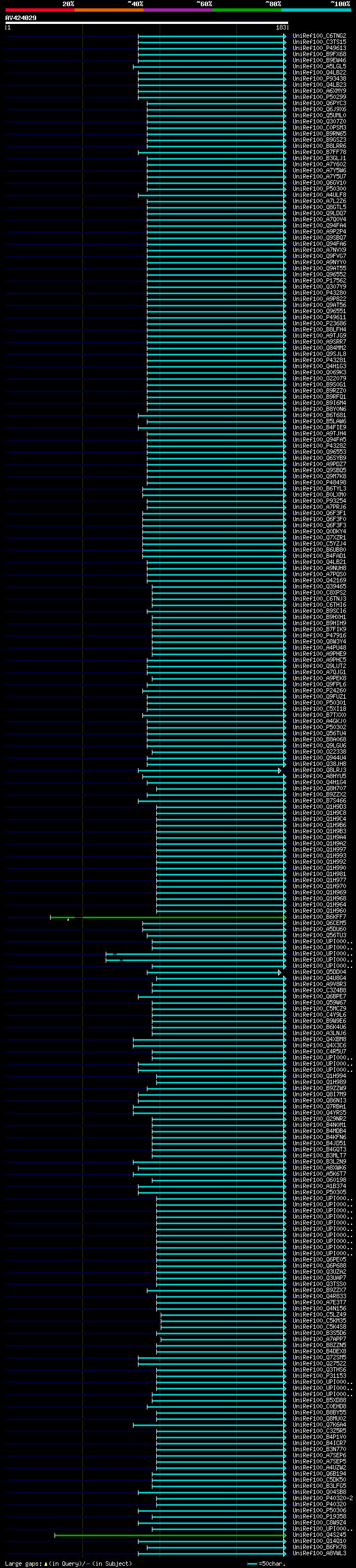Select hit label UniRef100_P50301

319,703
